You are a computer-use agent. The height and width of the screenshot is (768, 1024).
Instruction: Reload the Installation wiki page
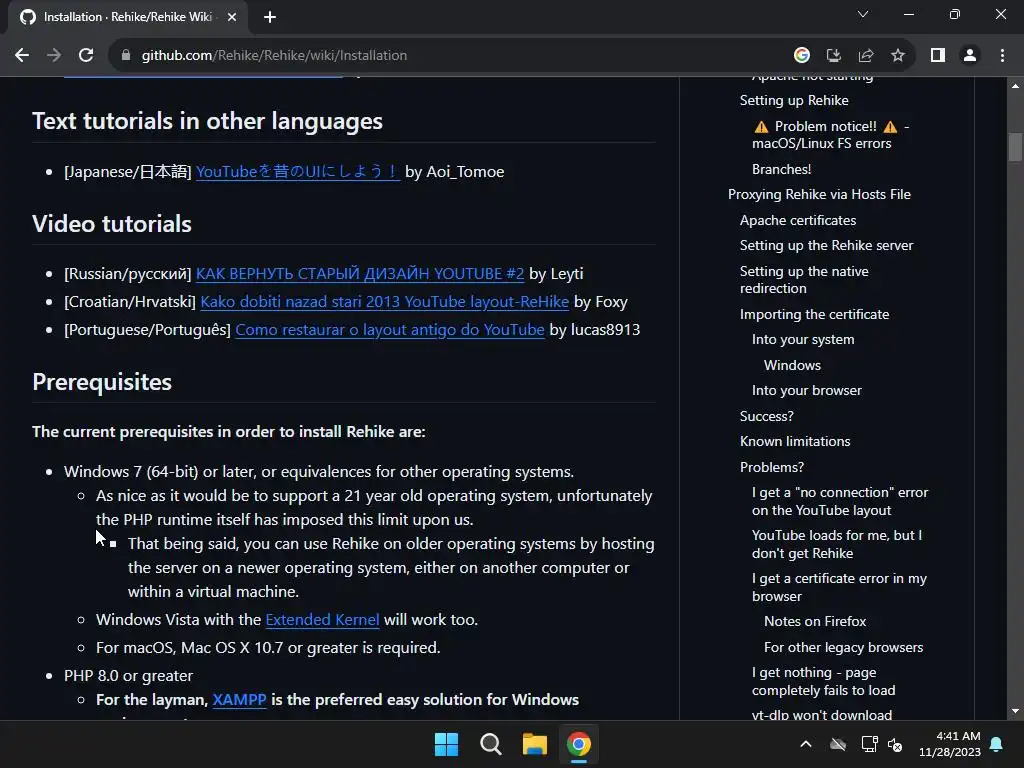click(86, 56)
